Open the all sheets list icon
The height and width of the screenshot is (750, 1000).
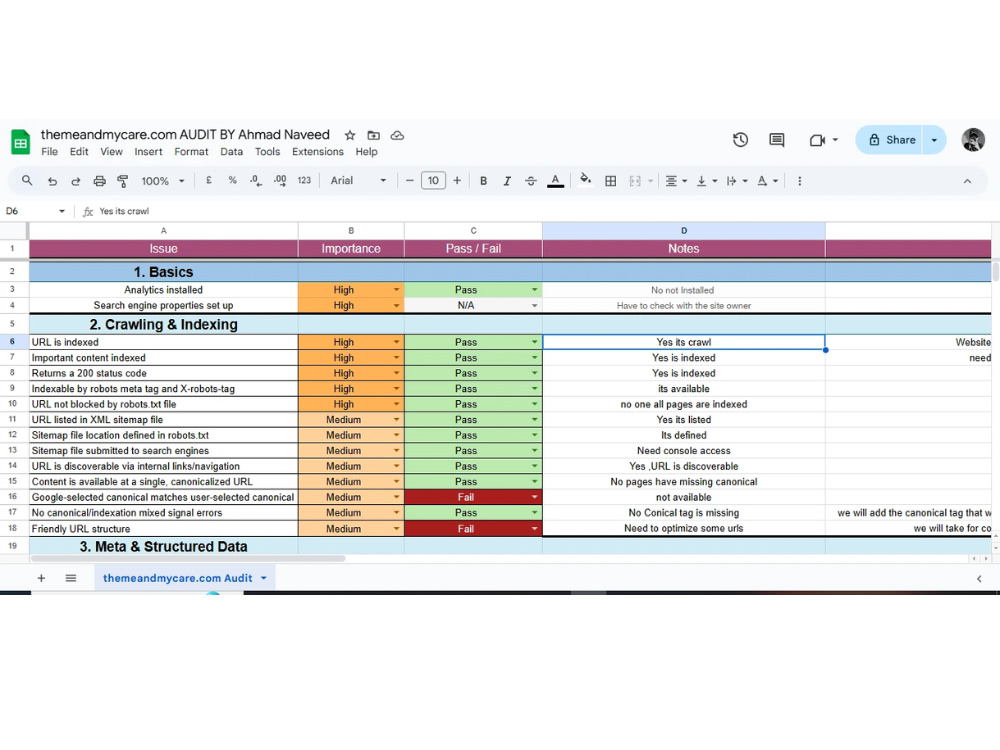coord(71,578)
